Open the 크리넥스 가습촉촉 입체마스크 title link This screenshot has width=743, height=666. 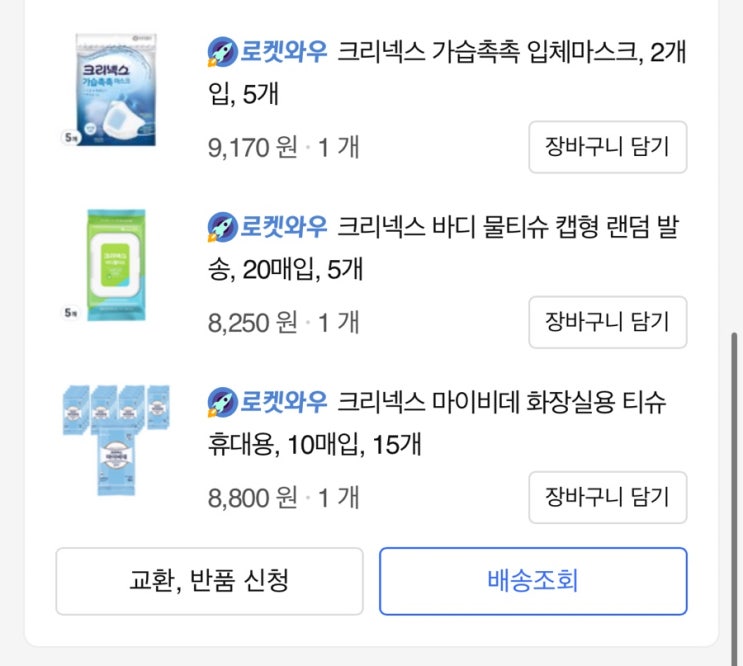coord(510,51)
